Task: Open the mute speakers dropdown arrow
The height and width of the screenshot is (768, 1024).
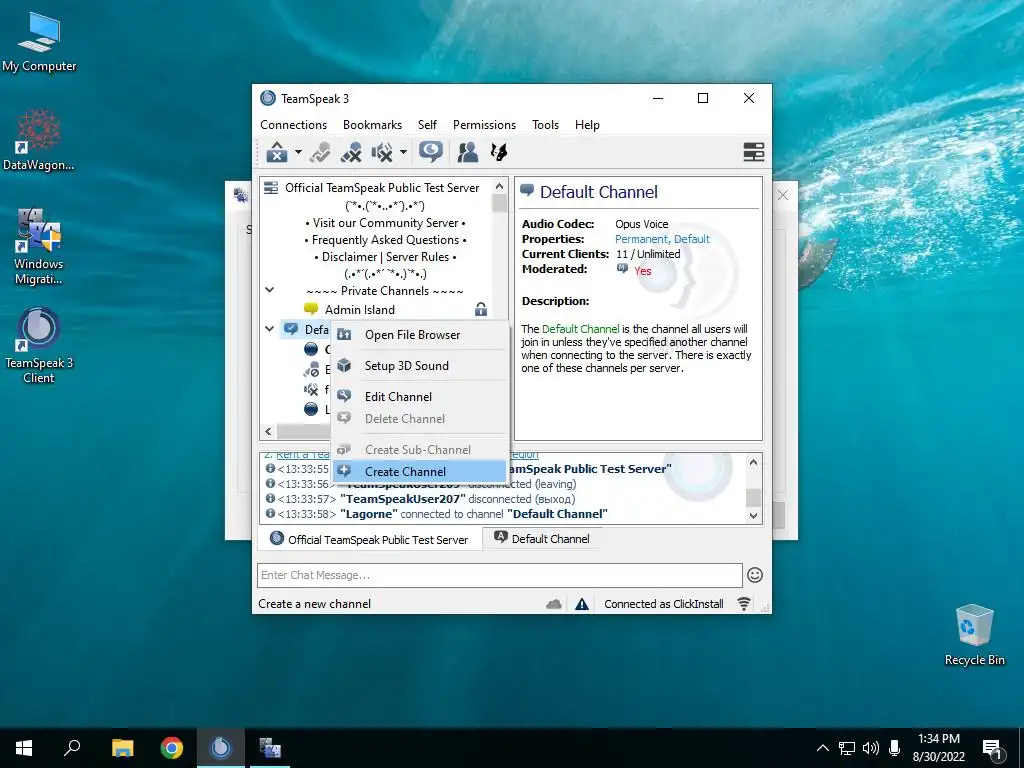Action: pos(403,152)
